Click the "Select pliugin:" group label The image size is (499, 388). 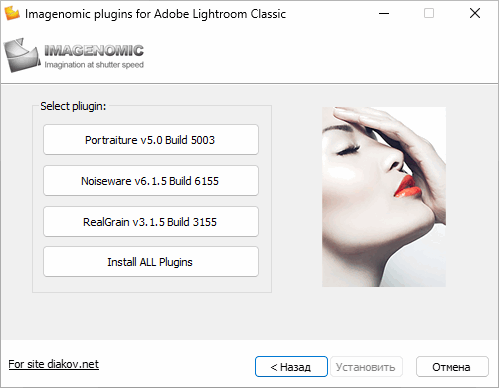pyautogui.click(x=73, y=106)
